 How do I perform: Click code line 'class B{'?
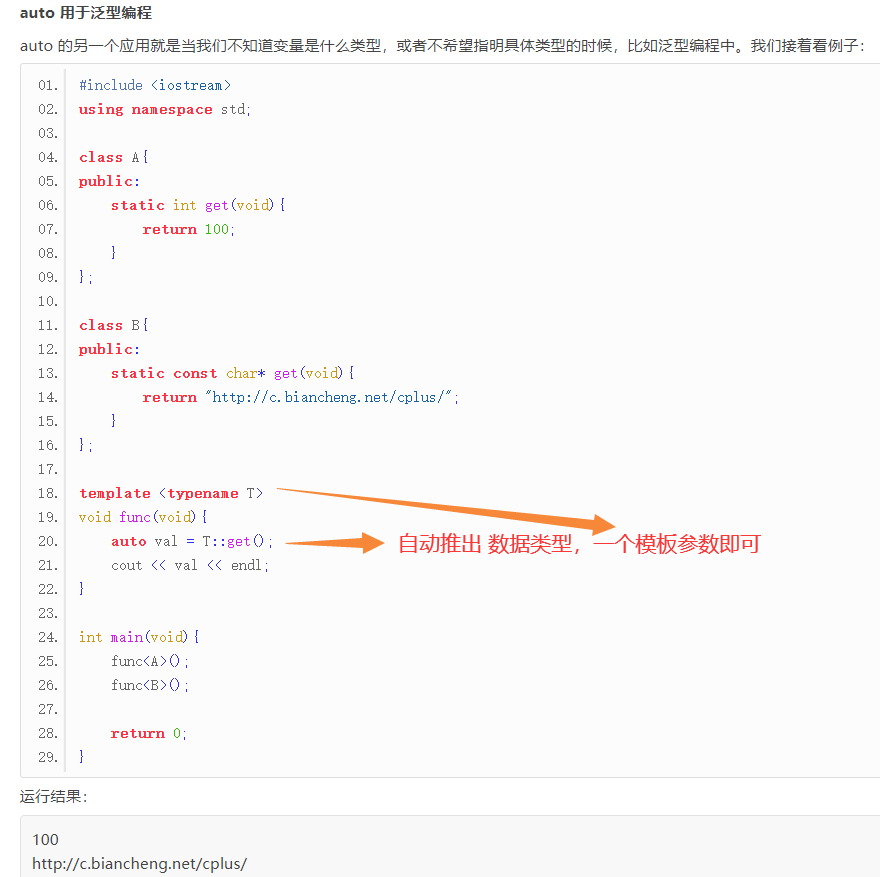click(x=113, y=325)
